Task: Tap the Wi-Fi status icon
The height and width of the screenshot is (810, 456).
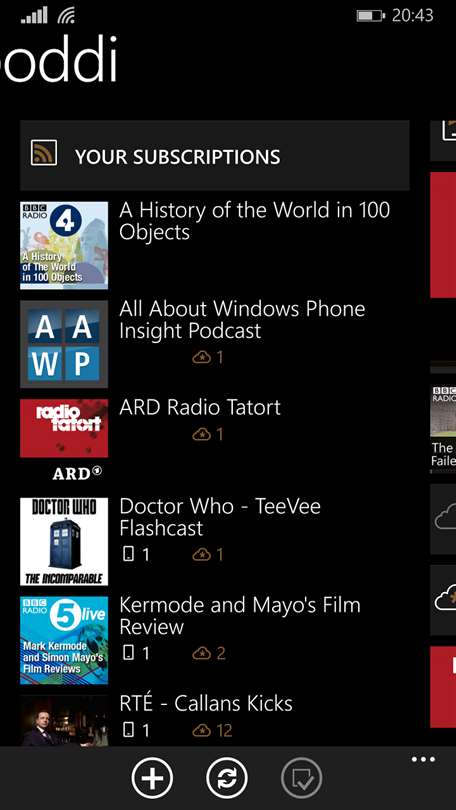Action: pyautogui.click(x=66, y=15)
